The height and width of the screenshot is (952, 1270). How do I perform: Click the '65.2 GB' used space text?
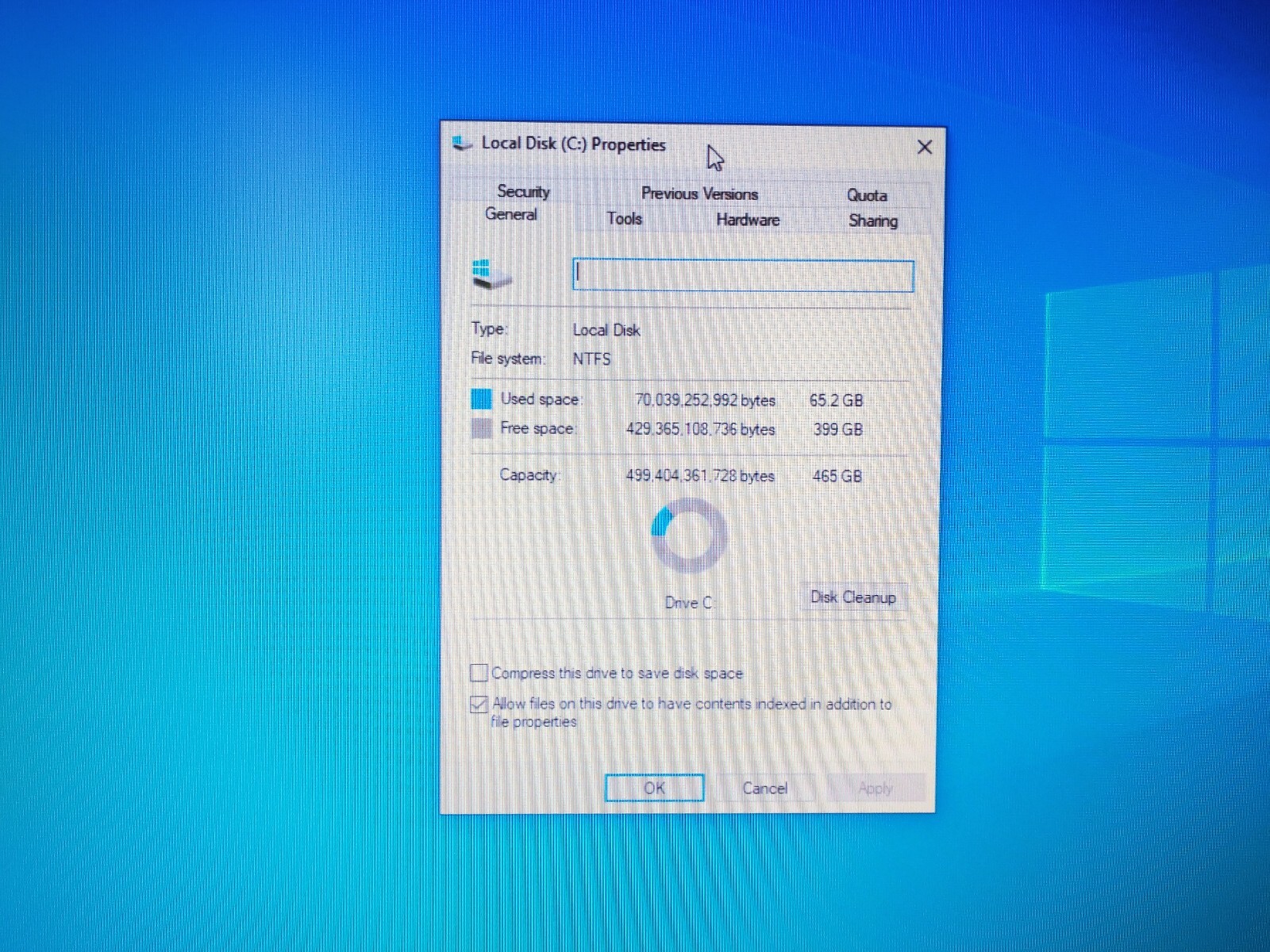point(836,400)
